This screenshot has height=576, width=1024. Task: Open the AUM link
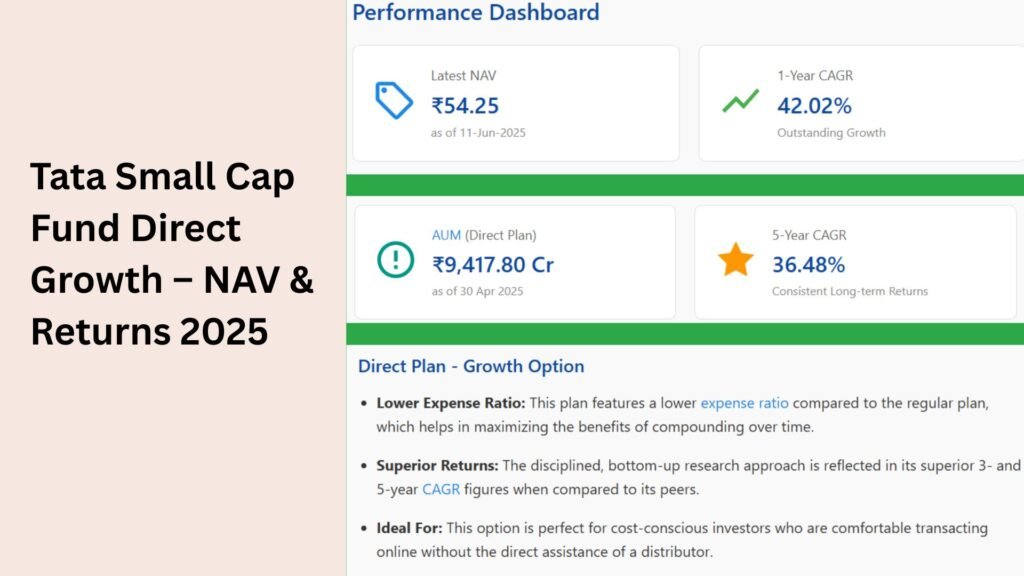446,235
